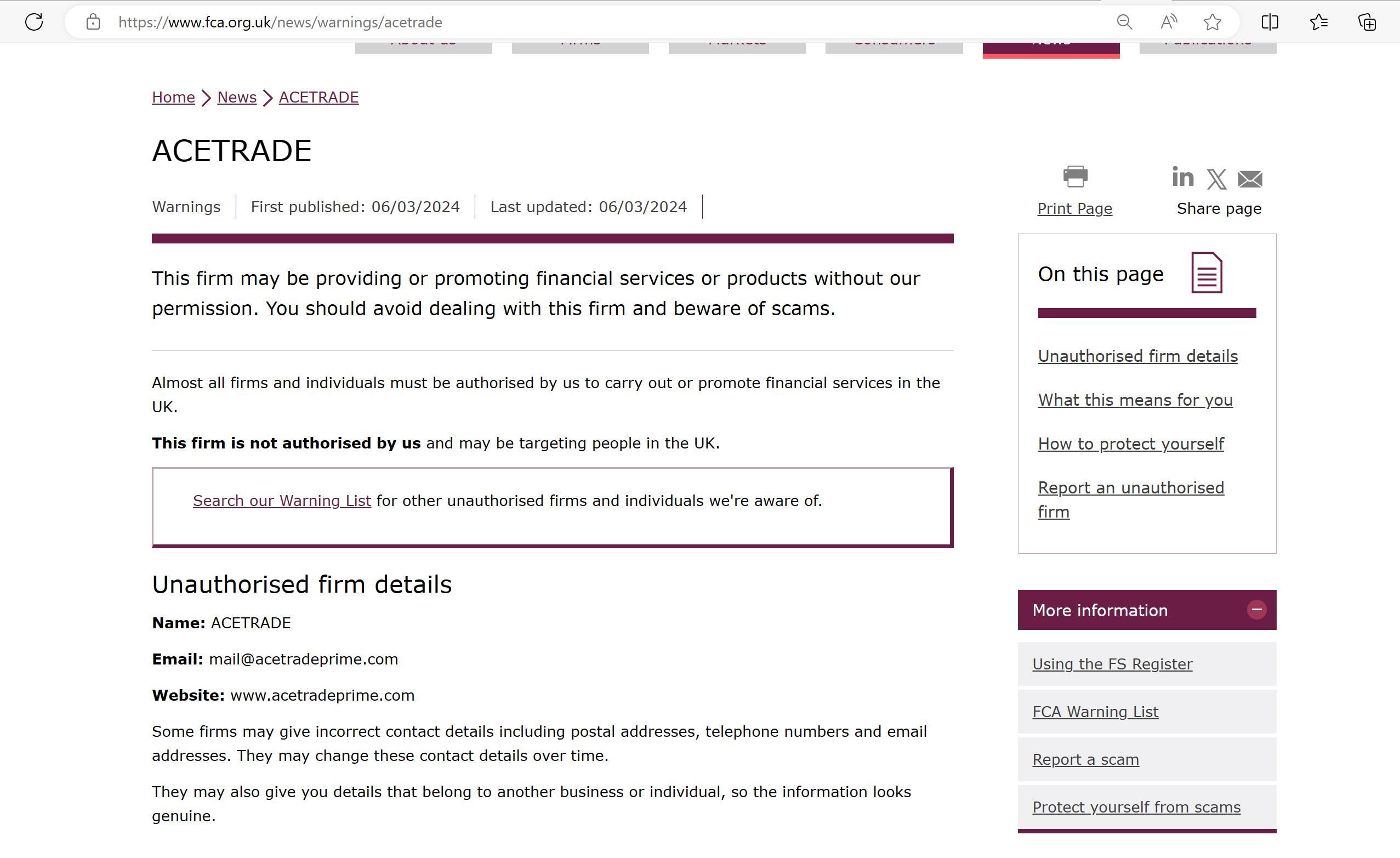Viewport: 1400px width, 858px height.
Task: Open the Collections icon
Action: 1367,22
